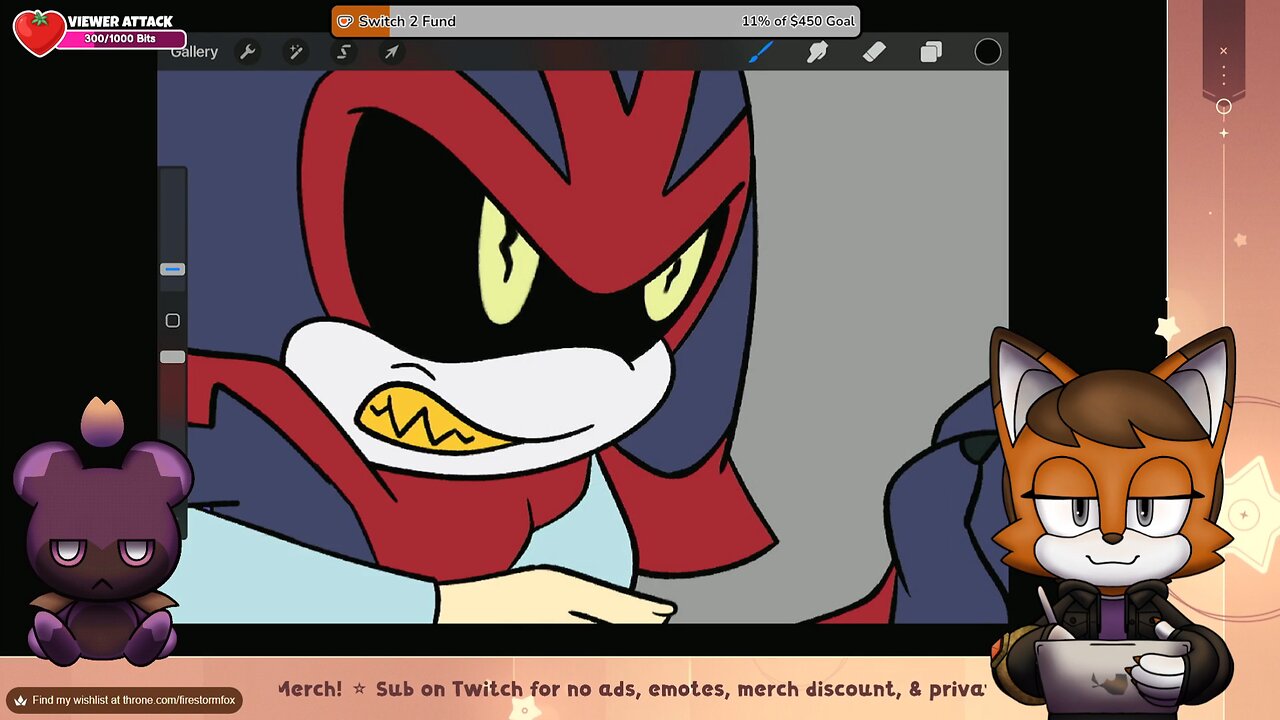Select the Brush tool
1280x720 pixels.
tap(761, 52)
